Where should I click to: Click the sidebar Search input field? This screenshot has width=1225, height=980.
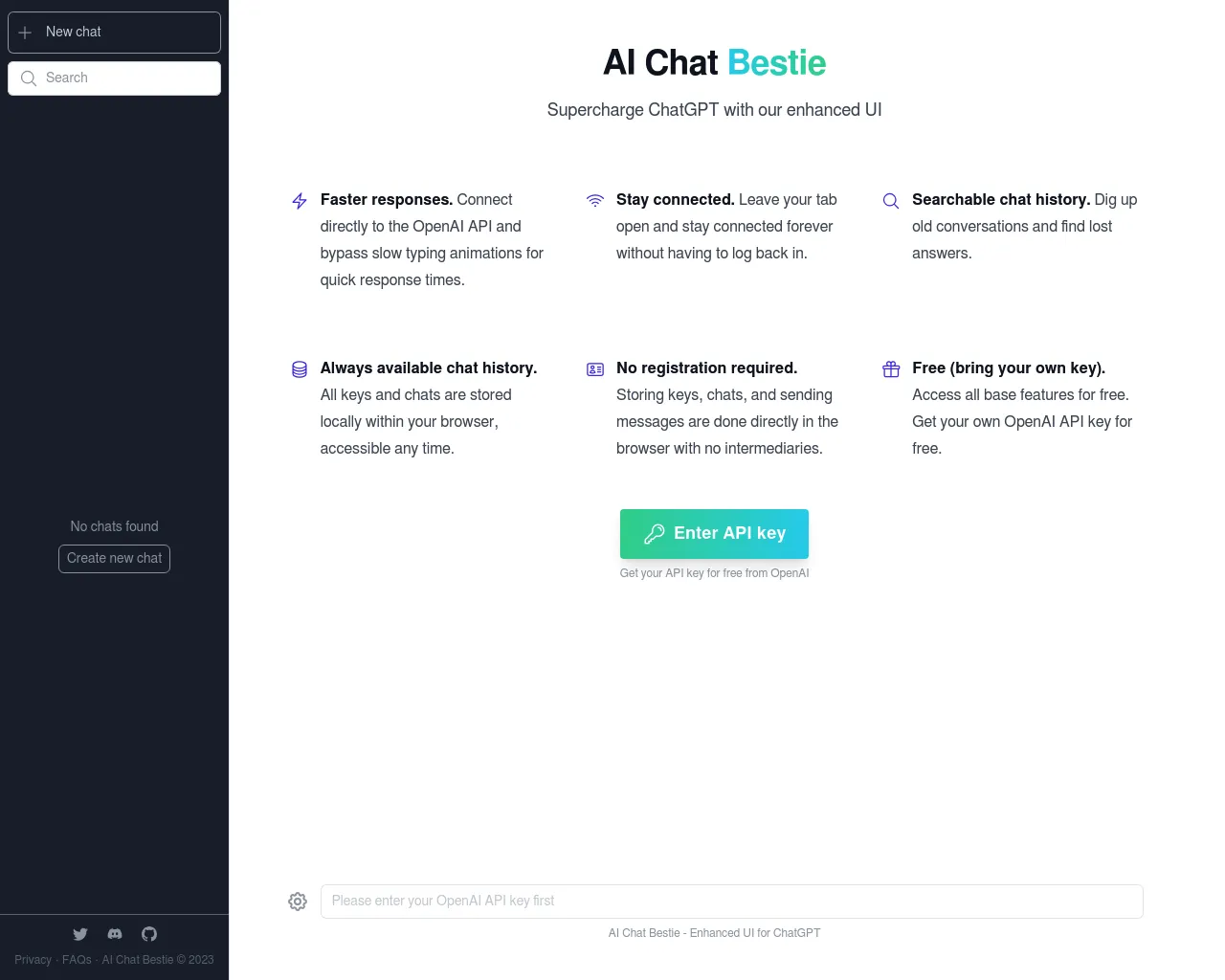[124, 78]
